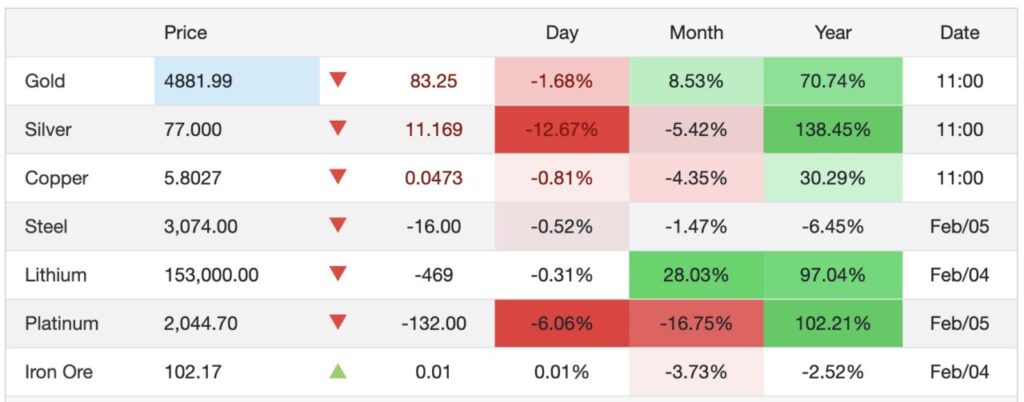Select the highlighted Gold price 4881.99 cell

[x=236, y=81]
